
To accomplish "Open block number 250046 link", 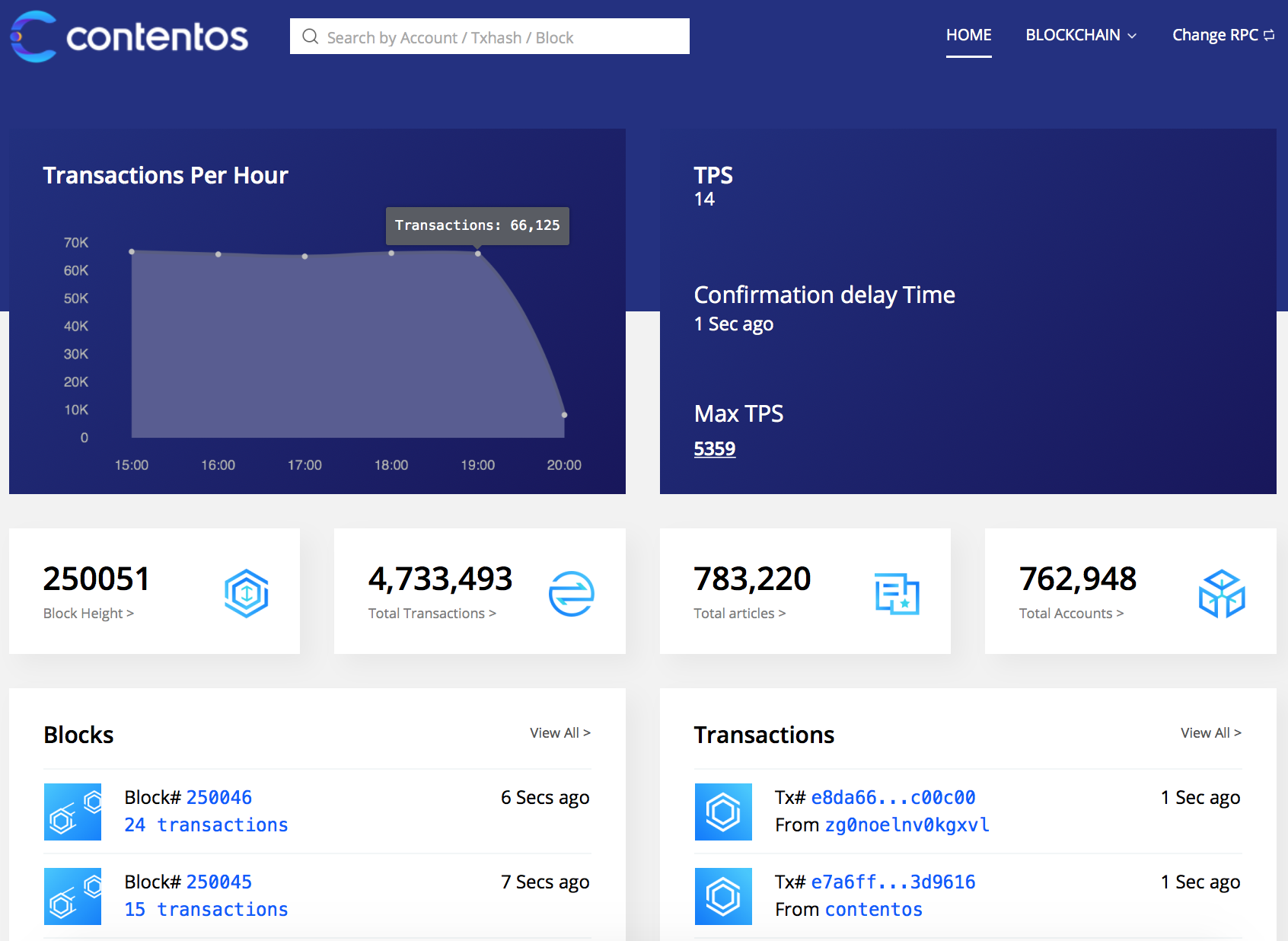I will 219,797.
